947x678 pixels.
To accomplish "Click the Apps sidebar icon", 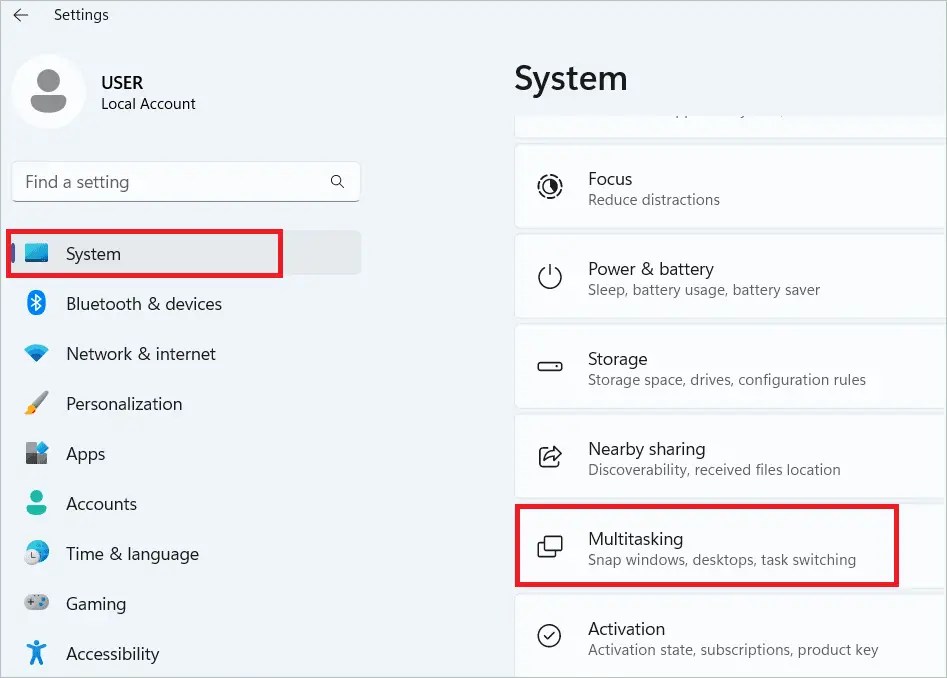I will click(x=36, y=454).
